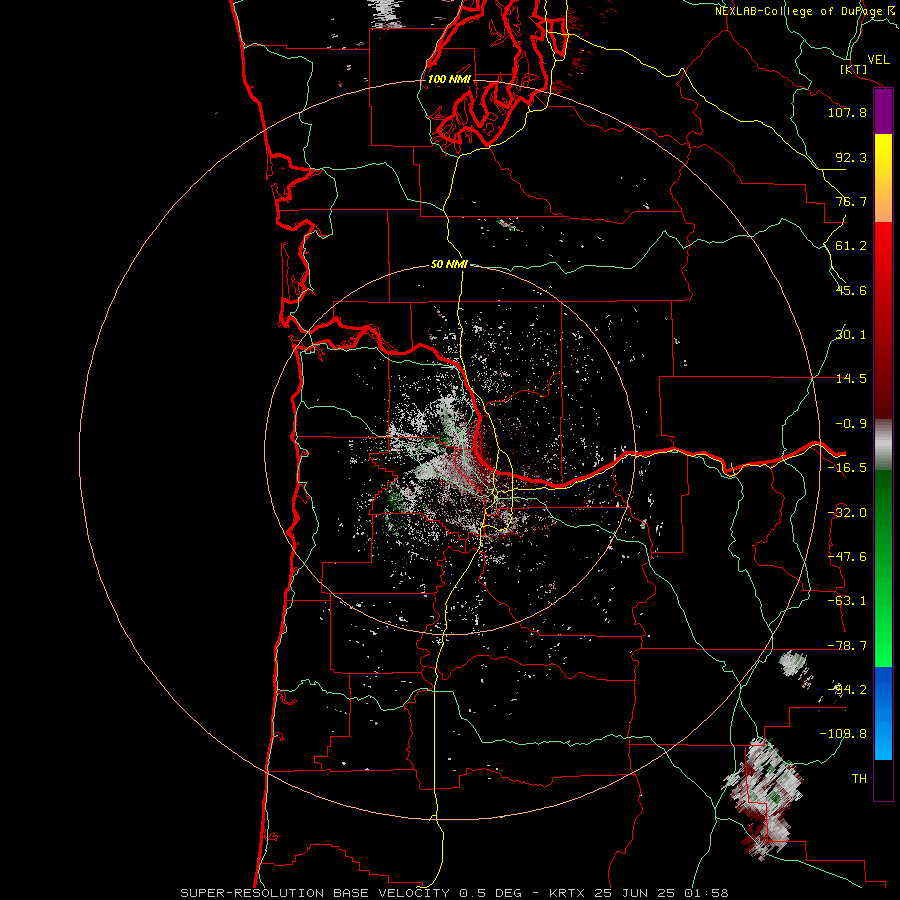
Task: Click the 50 NMI range ring label
Action: coord(449,265)
